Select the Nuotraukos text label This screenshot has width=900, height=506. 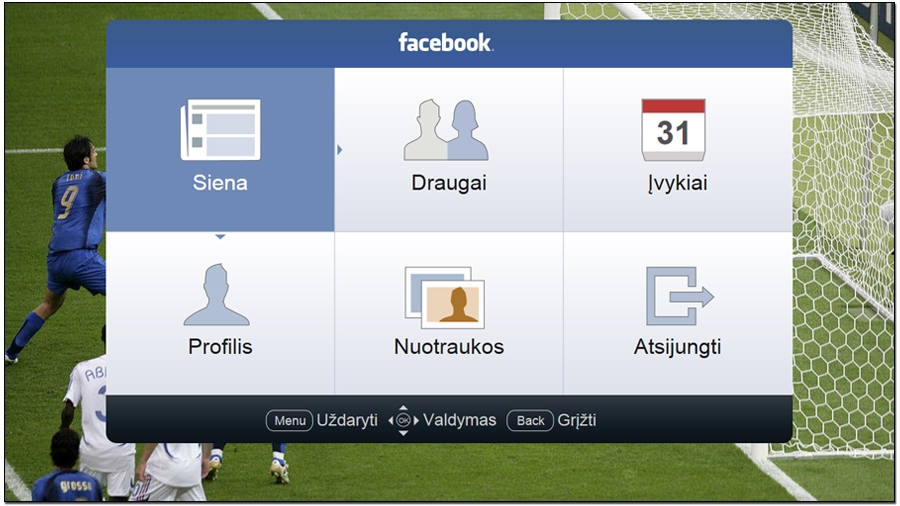click(449, 348)
